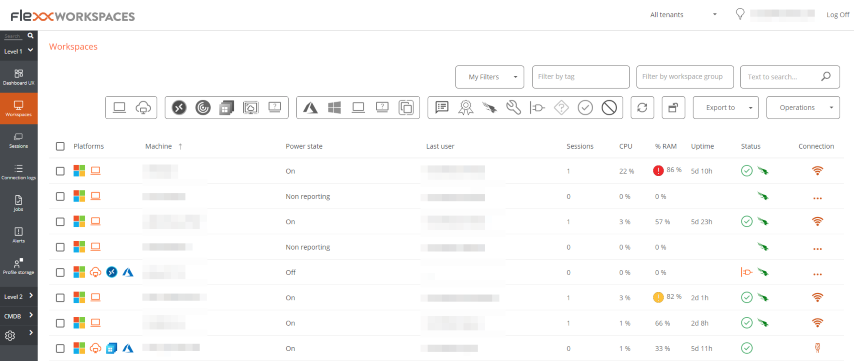Click the sidebar Search field
Viewport: 854px width, 361px height.
tap(13, 36)
